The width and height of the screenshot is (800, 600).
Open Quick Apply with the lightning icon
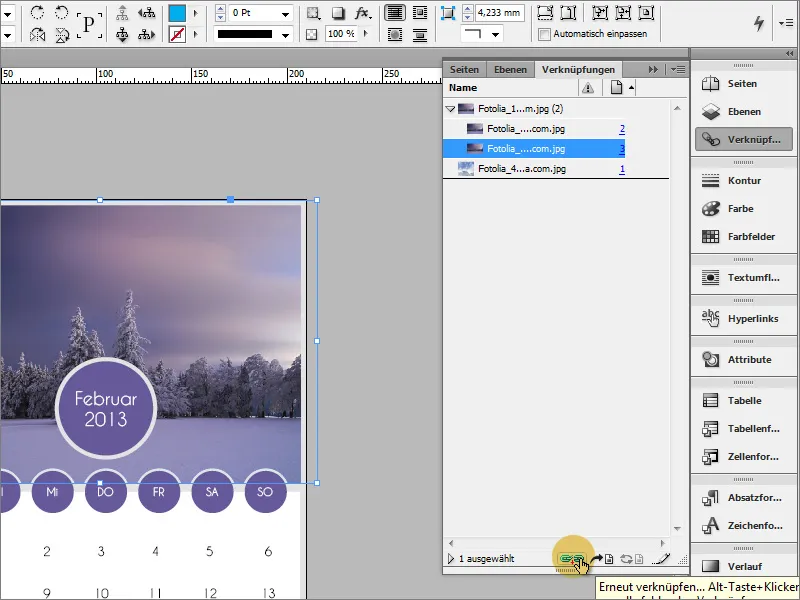click(x=759, y=23)
